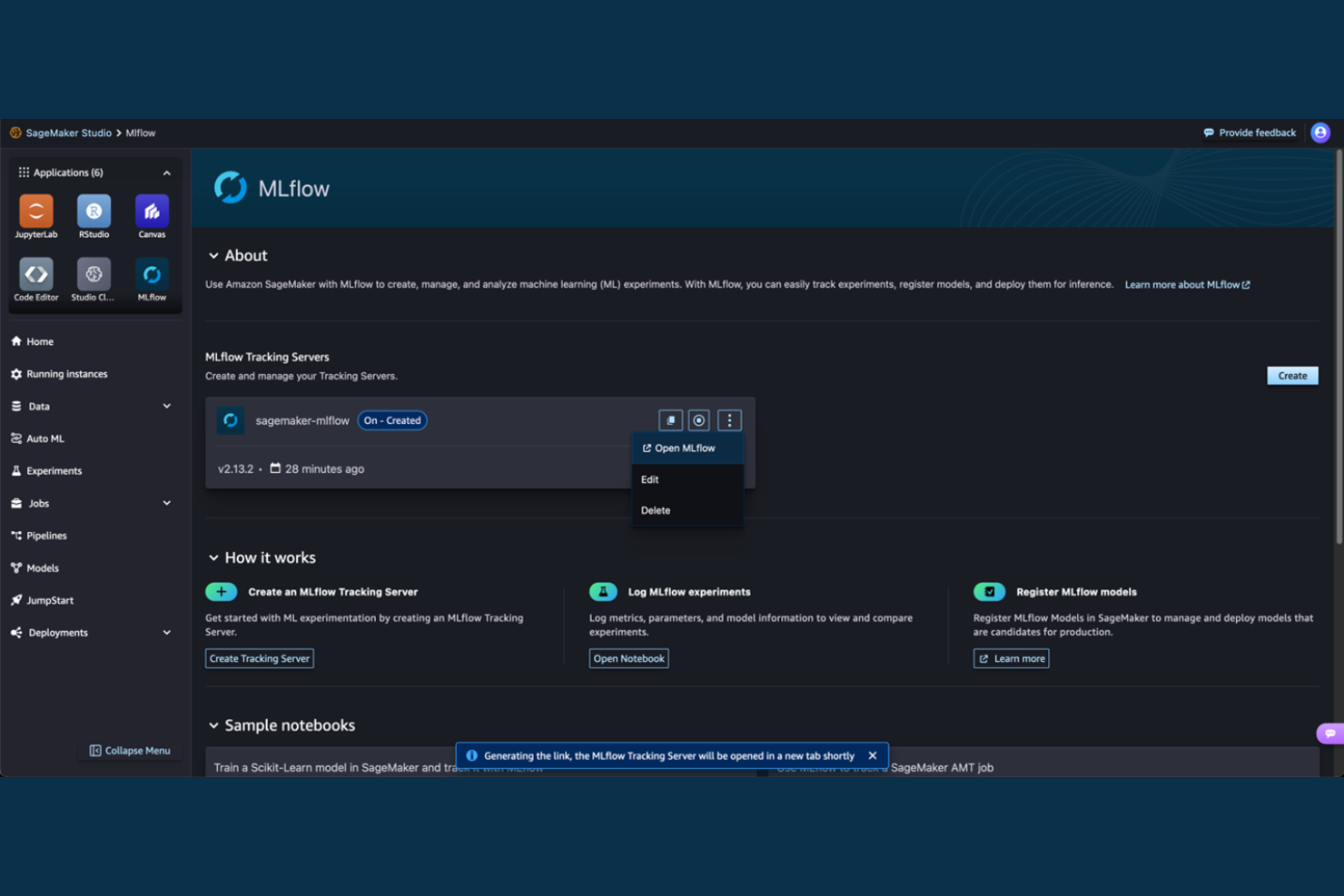Viewport: 1344px width, 896px height.
Task: Click Provide feedback in the top bar
Action: click(x=1250, y=133)
